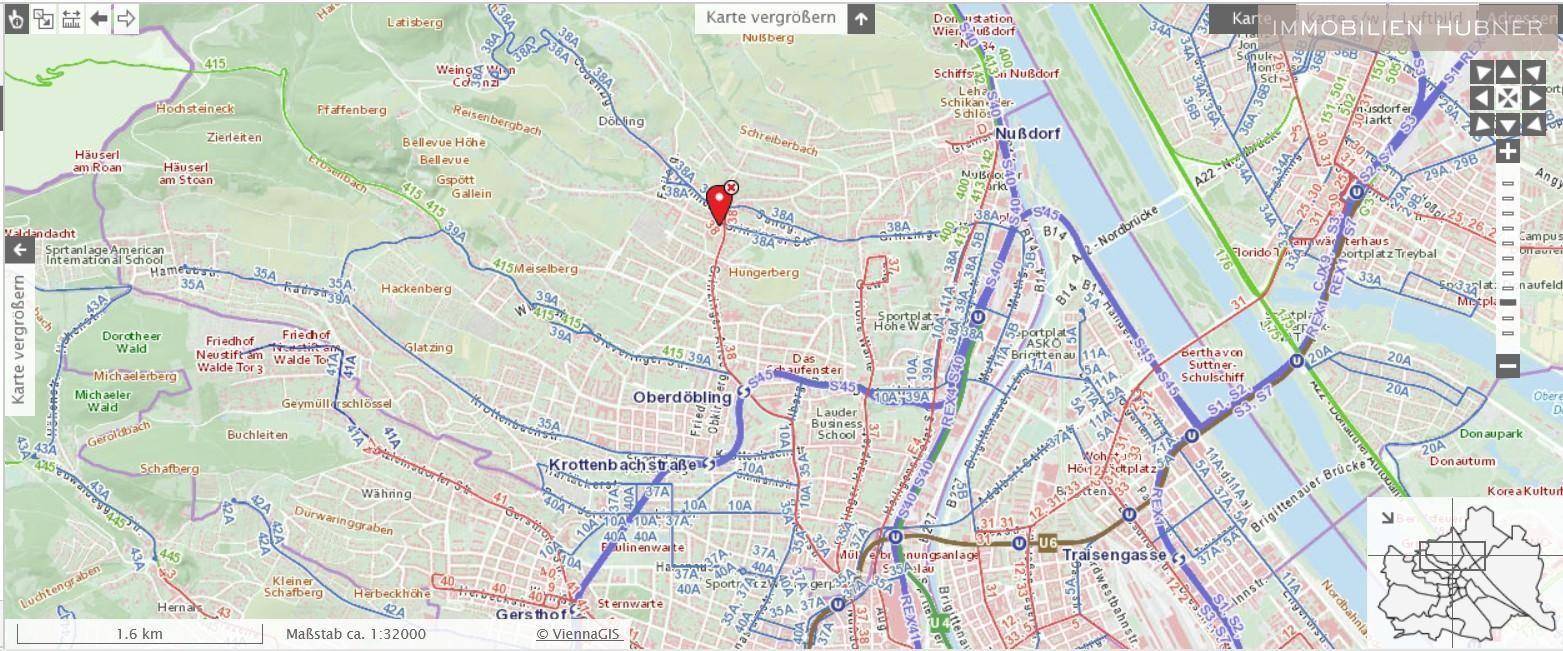The width and height of the screenshot is (1563, 651).
Task: Show full map extent via center pan icon
Action: pos(1508,98)
